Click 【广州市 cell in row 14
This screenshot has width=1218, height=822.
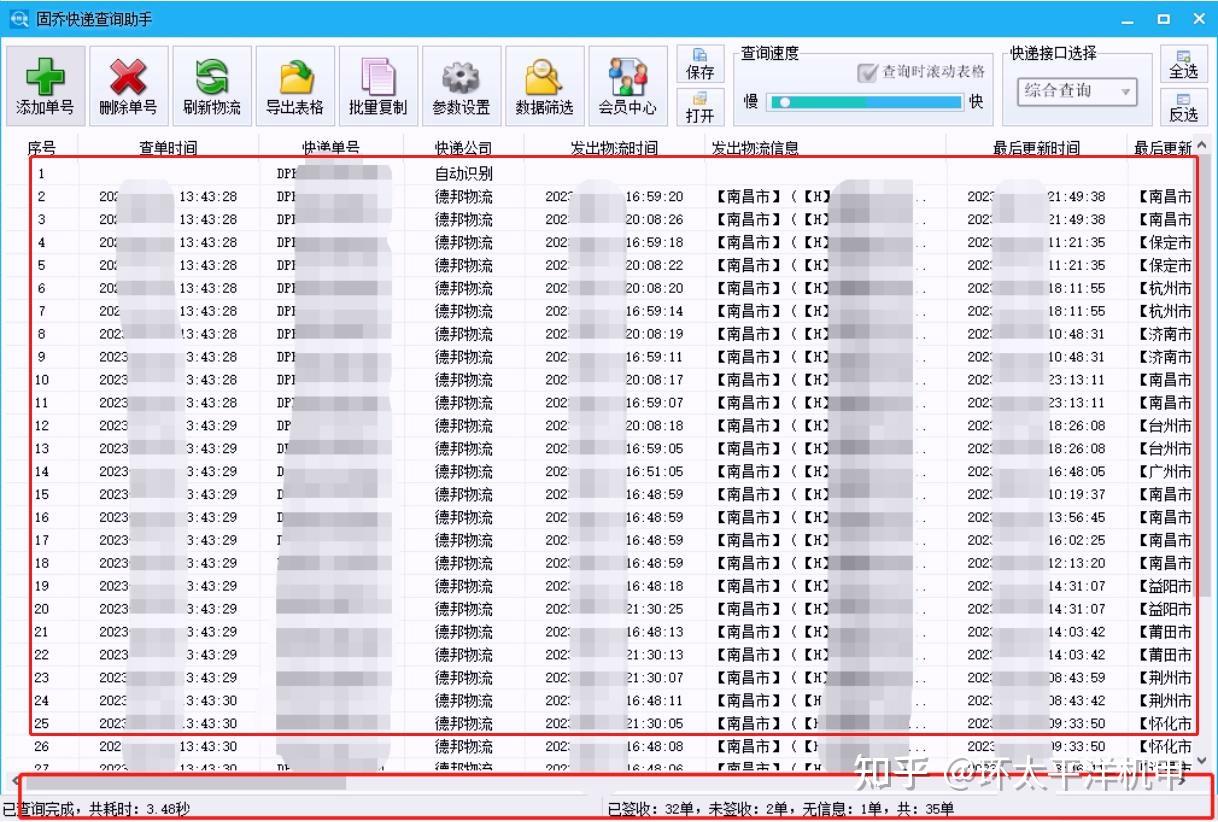coord(1164,472)
